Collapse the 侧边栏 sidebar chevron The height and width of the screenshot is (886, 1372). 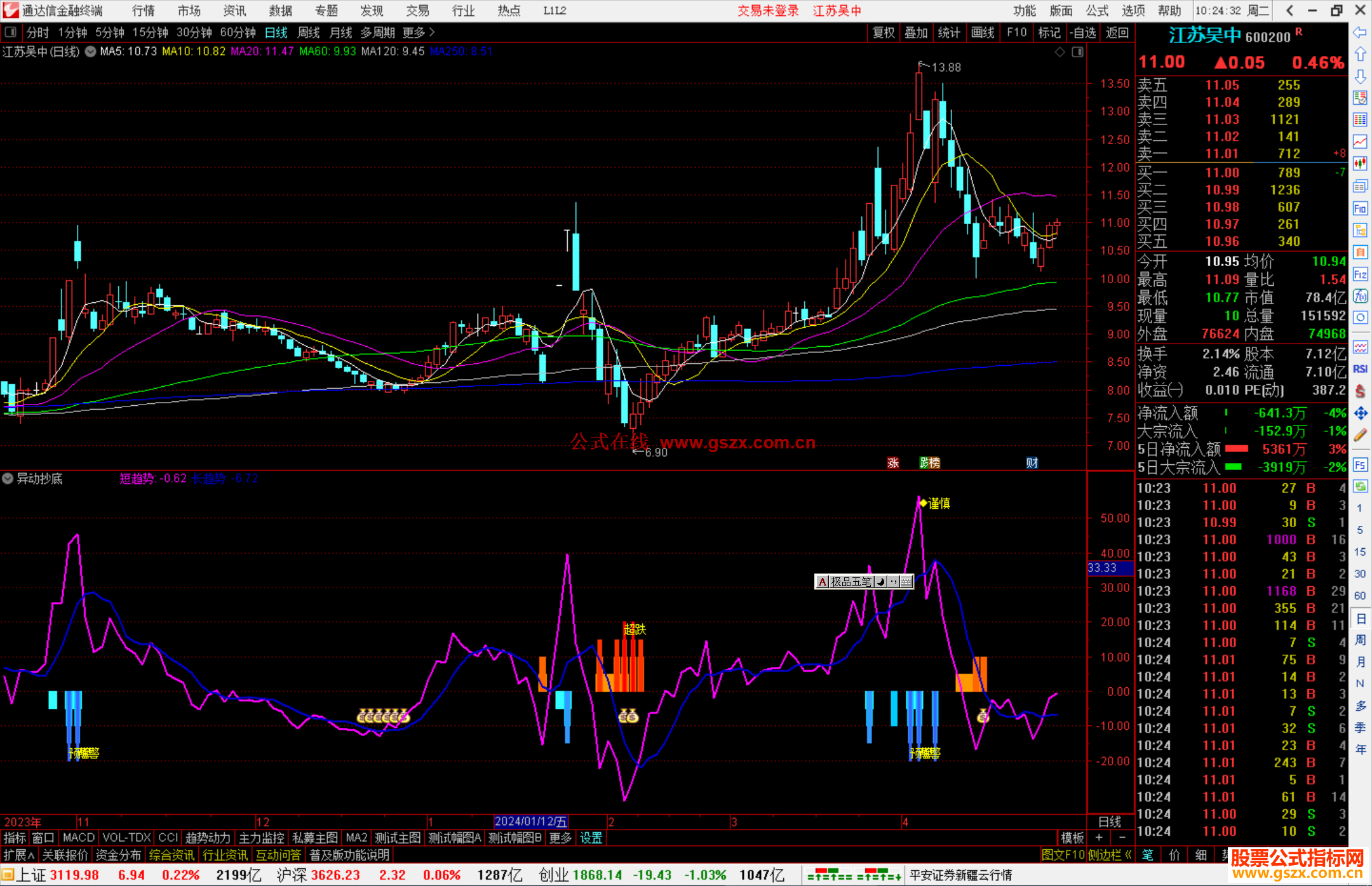(1128, 855)
